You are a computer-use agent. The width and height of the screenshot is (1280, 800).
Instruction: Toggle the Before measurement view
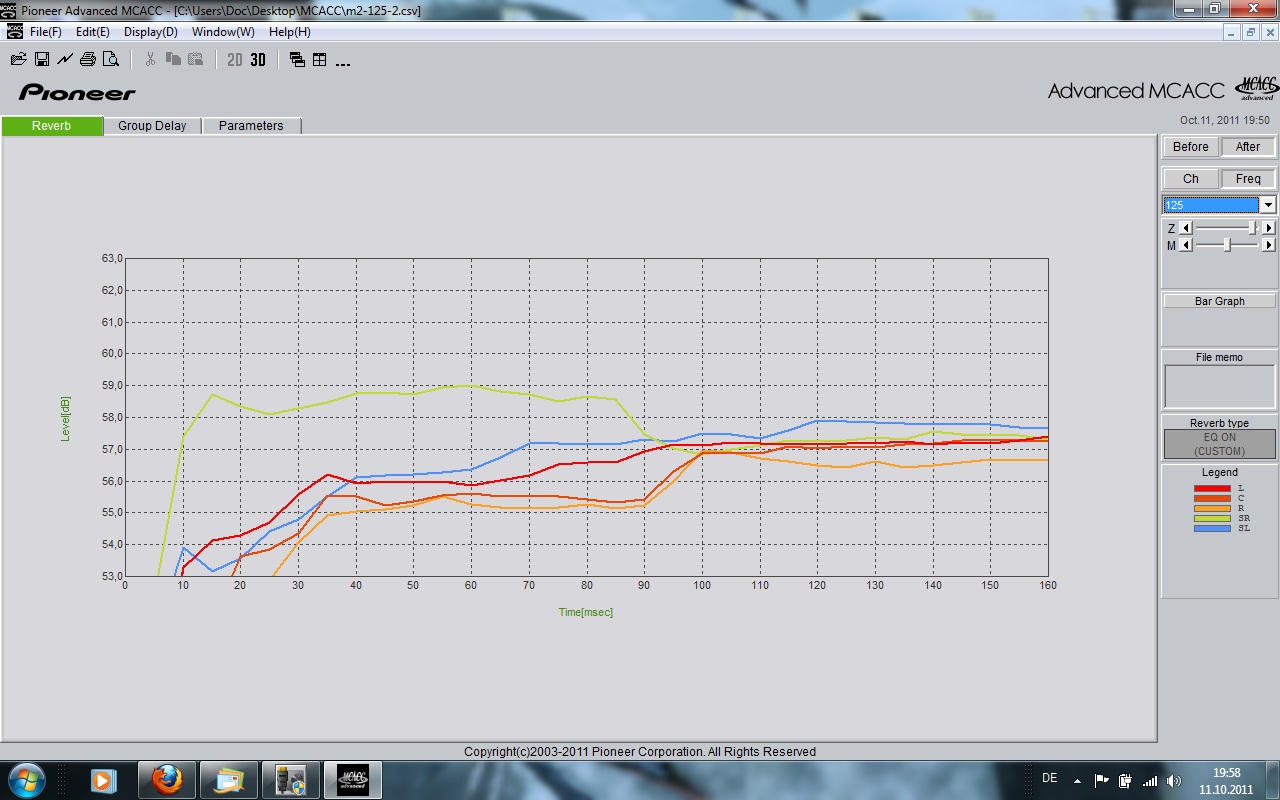click(1190, 147)
